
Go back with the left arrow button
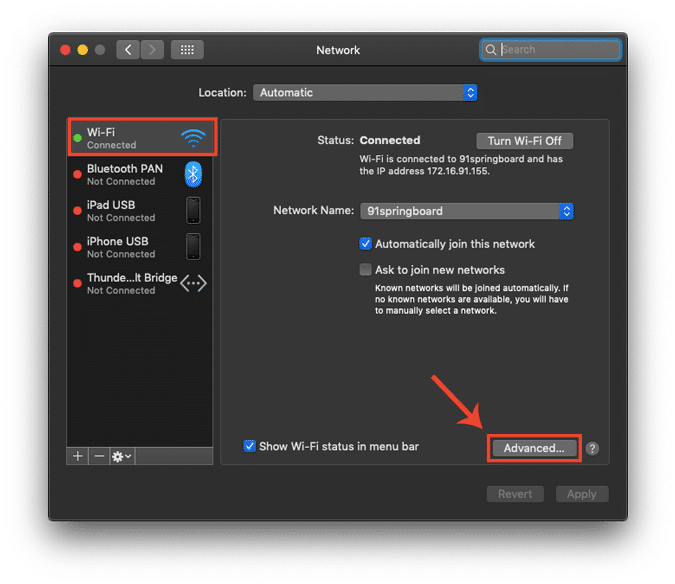[128, 50]
